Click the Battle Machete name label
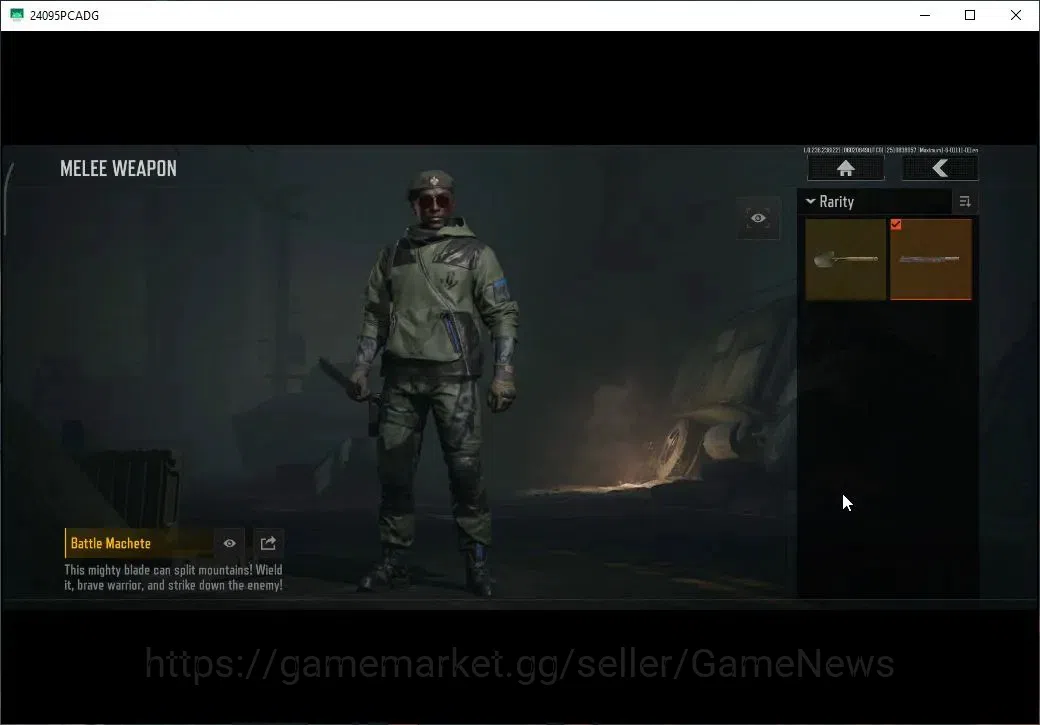 click(111, 543)
